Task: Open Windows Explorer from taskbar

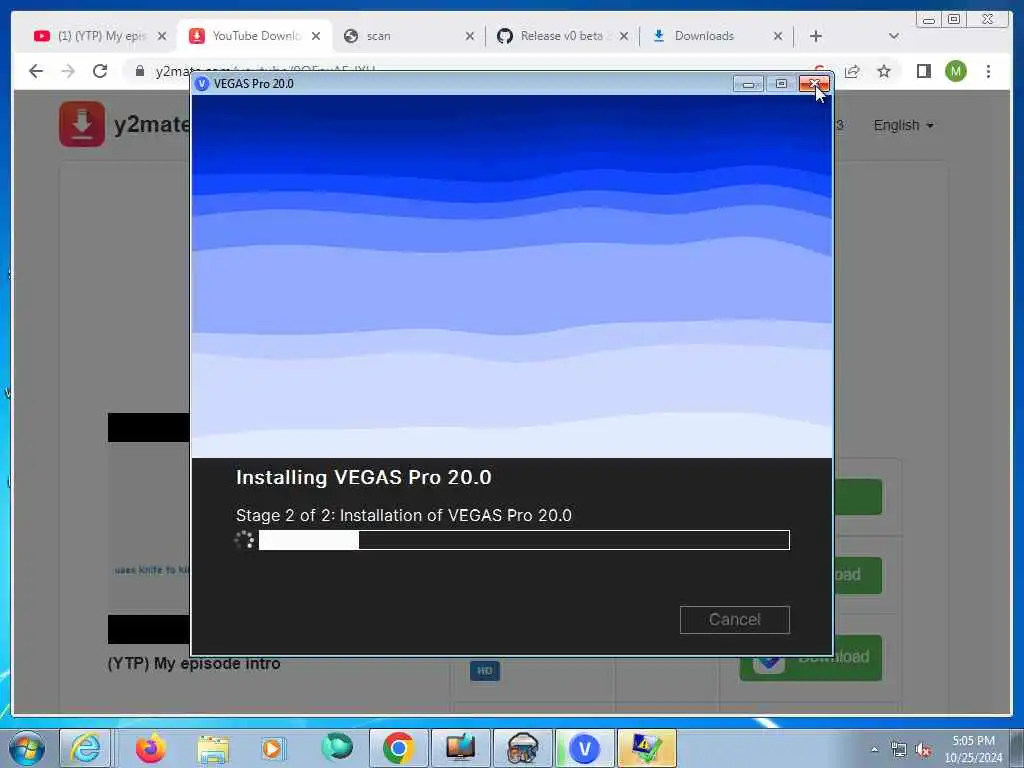Action: [x=213, y=749]
